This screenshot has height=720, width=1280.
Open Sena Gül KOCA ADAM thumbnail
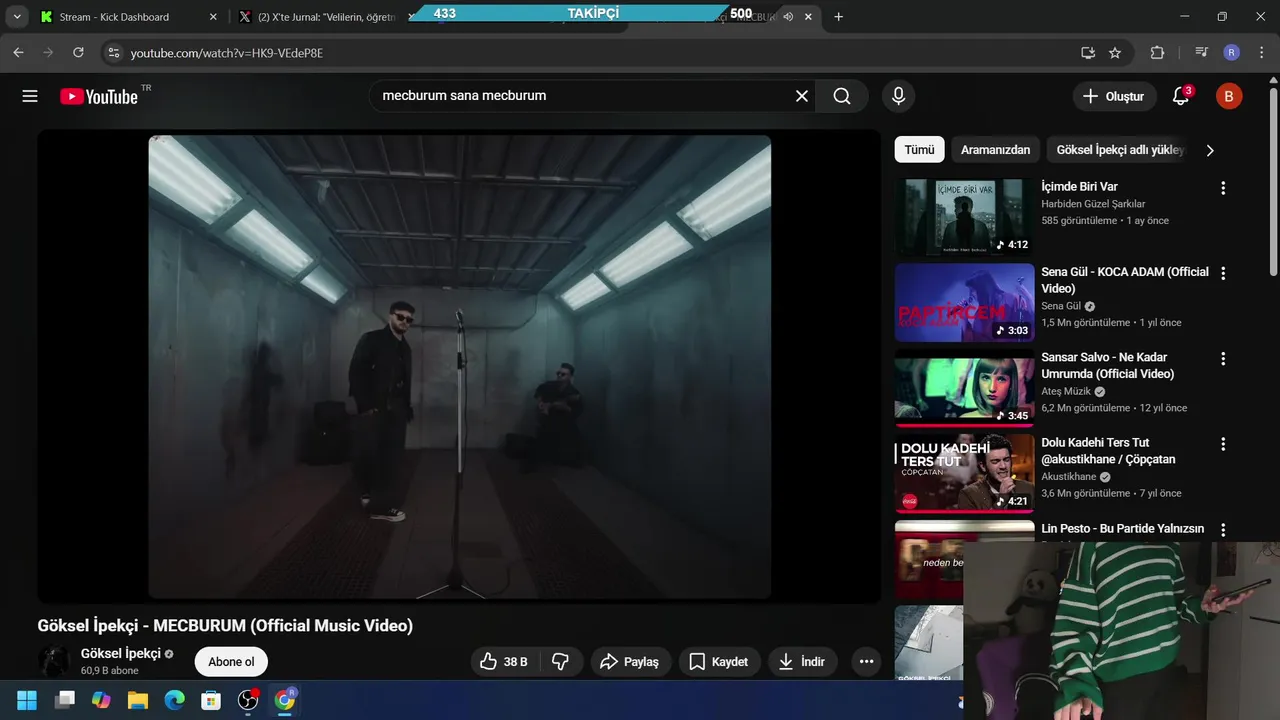point(964,303)
